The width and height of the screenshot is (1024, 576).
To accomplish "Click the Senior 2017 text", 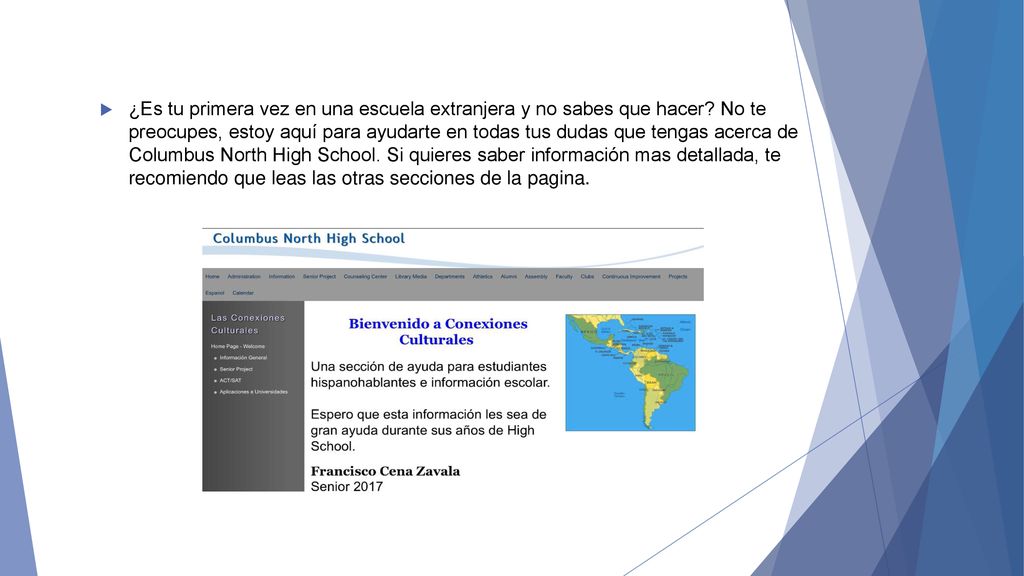I will pos(347,487).
